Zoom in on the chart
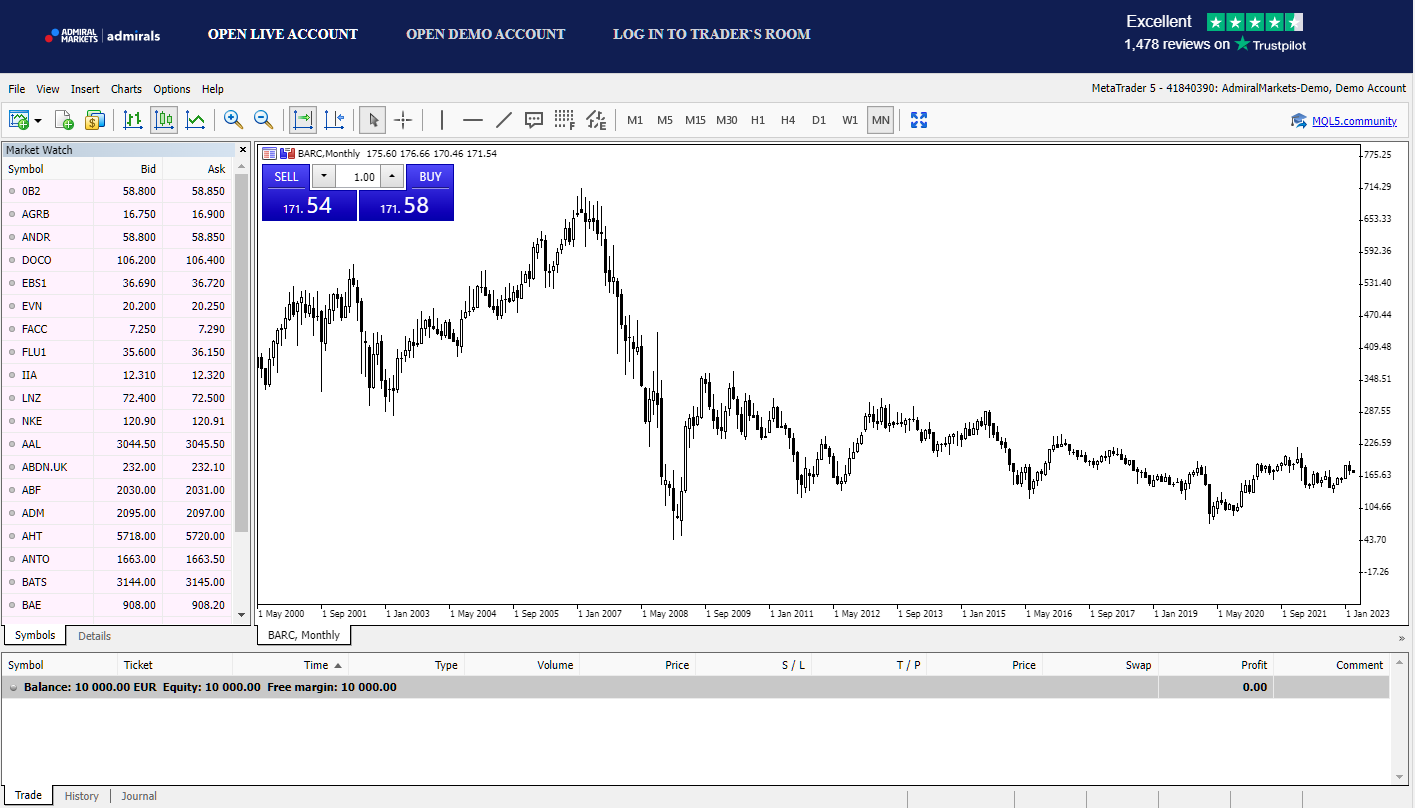This screenshot has width=1415, height=808. pyautogui.click(x=233, y=120)
